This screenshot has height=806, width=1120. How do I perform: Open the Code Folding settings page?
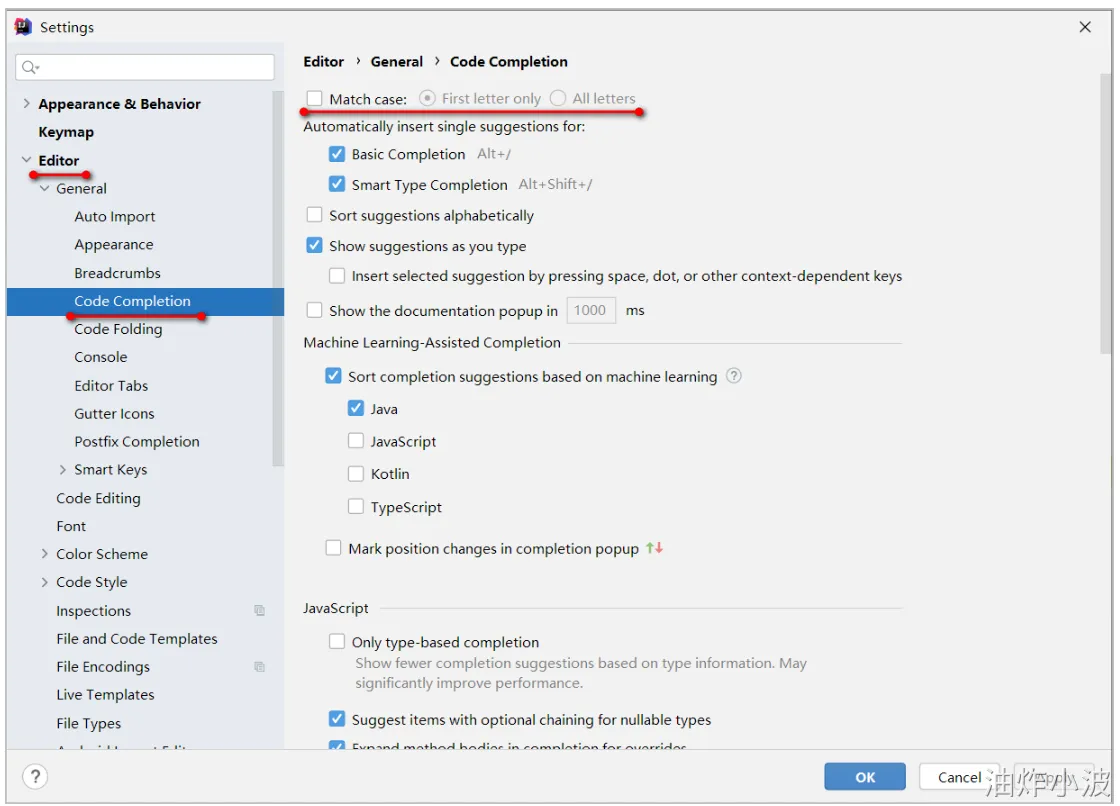coord(118,329)
